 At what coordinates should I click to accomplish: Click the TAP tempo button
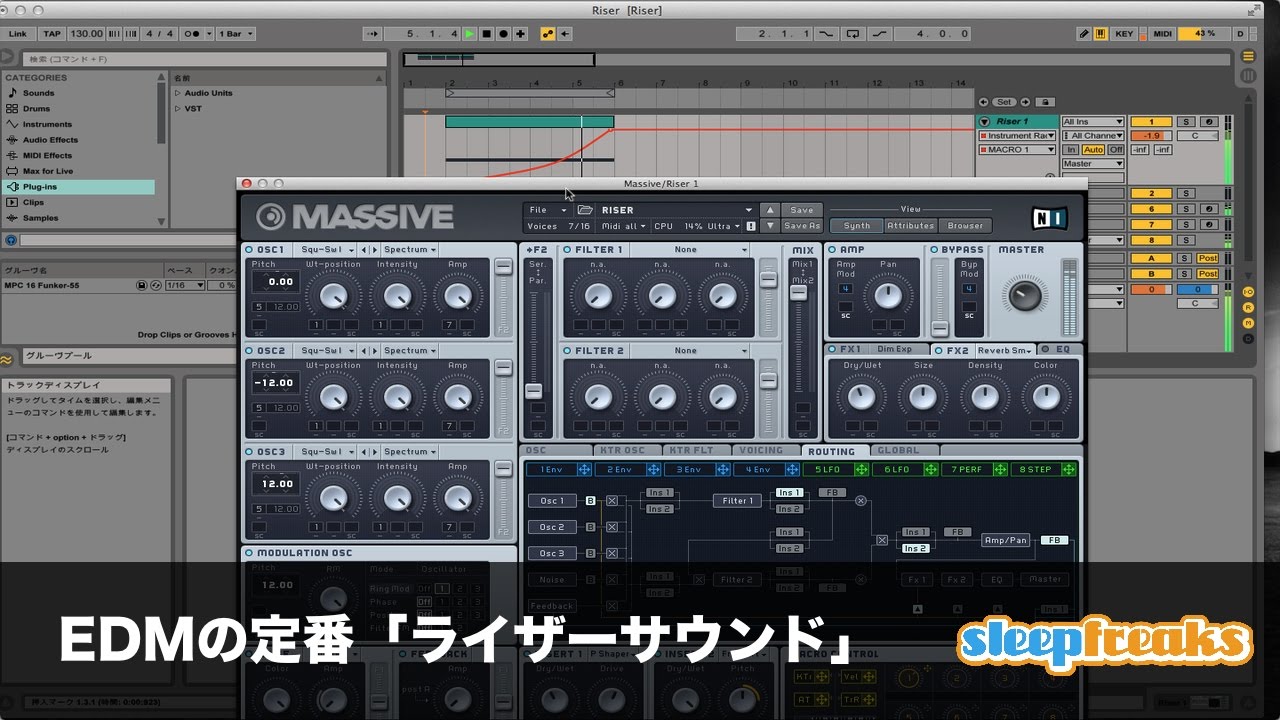pyautogui.click(x=52, y=34)
